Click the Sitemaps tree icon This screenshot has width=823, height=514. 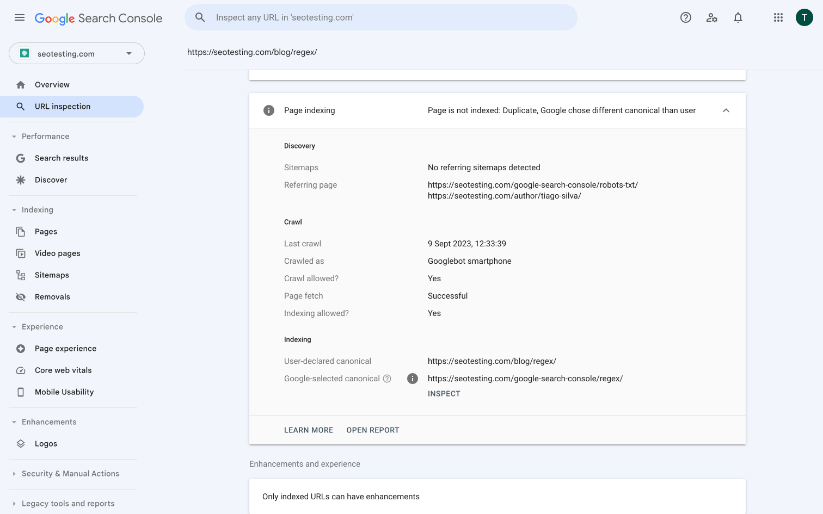20,275
